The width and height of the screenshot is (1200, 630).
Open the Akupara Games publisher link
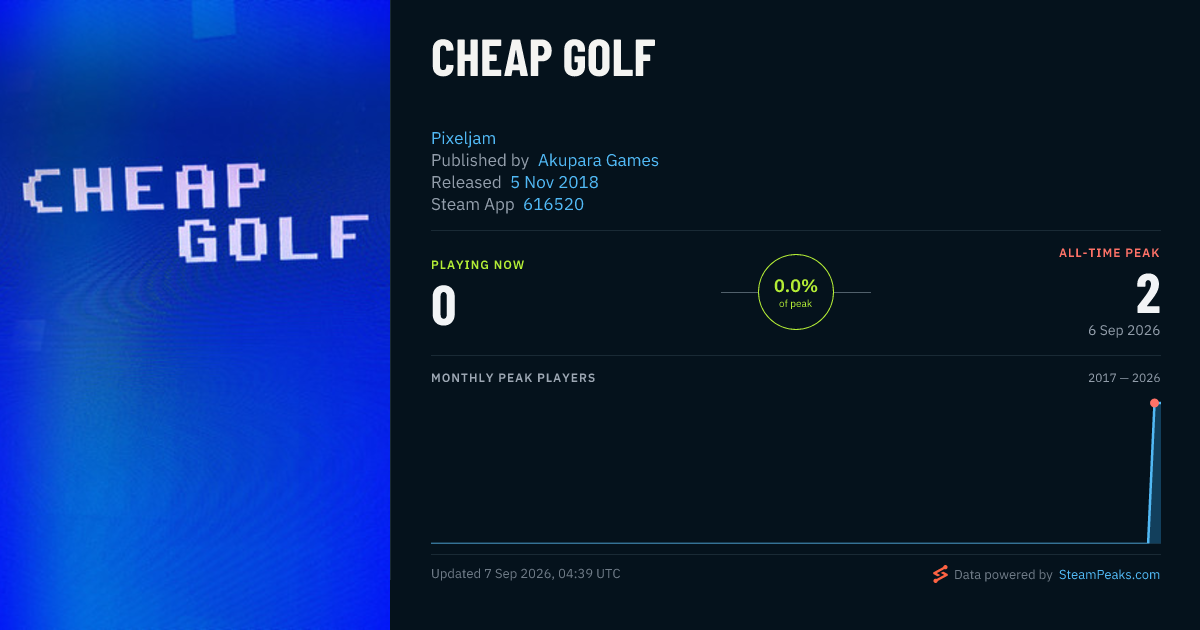coord(598,160)
